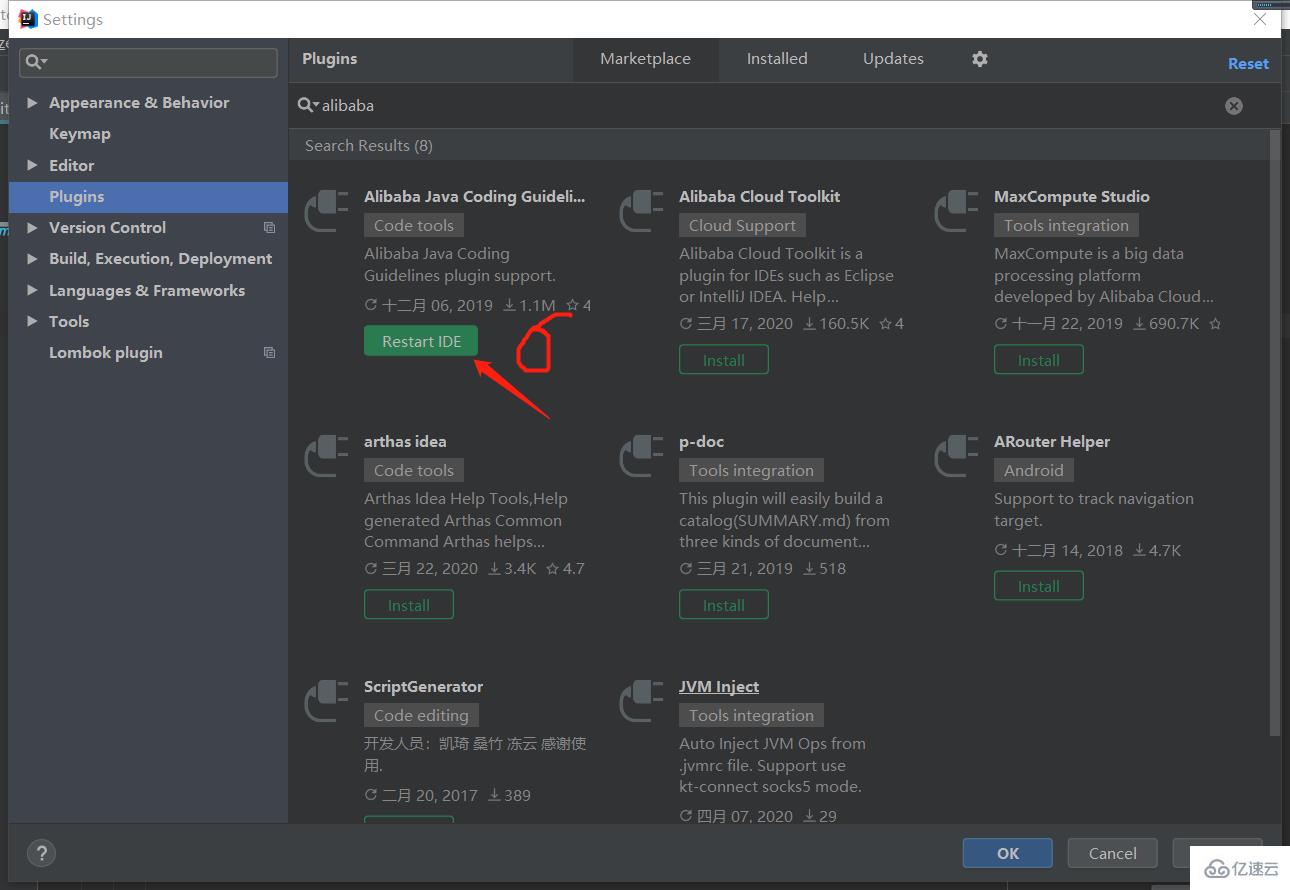Click the Alibaba Cloud Toolkit plugin icon
The image size is (1290, 890).
pos(642,211)
